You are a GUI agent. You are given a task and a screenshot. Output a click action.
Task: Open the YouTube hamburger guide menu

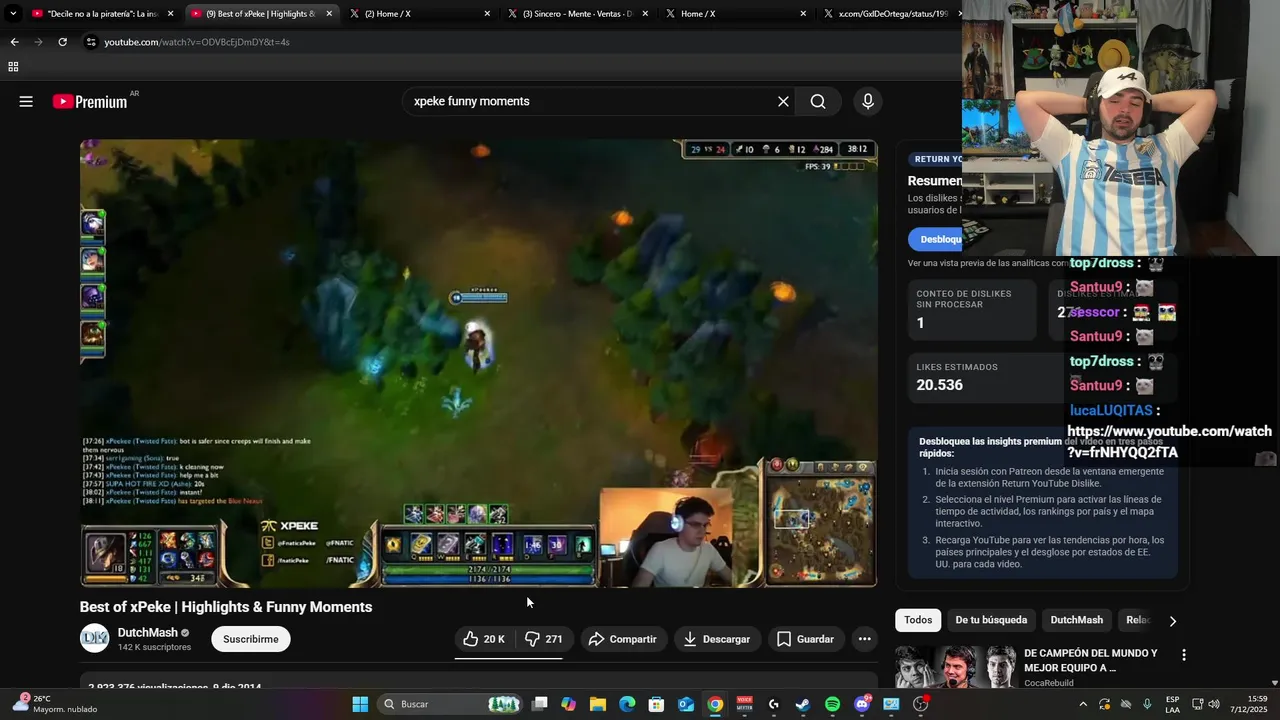26,101
